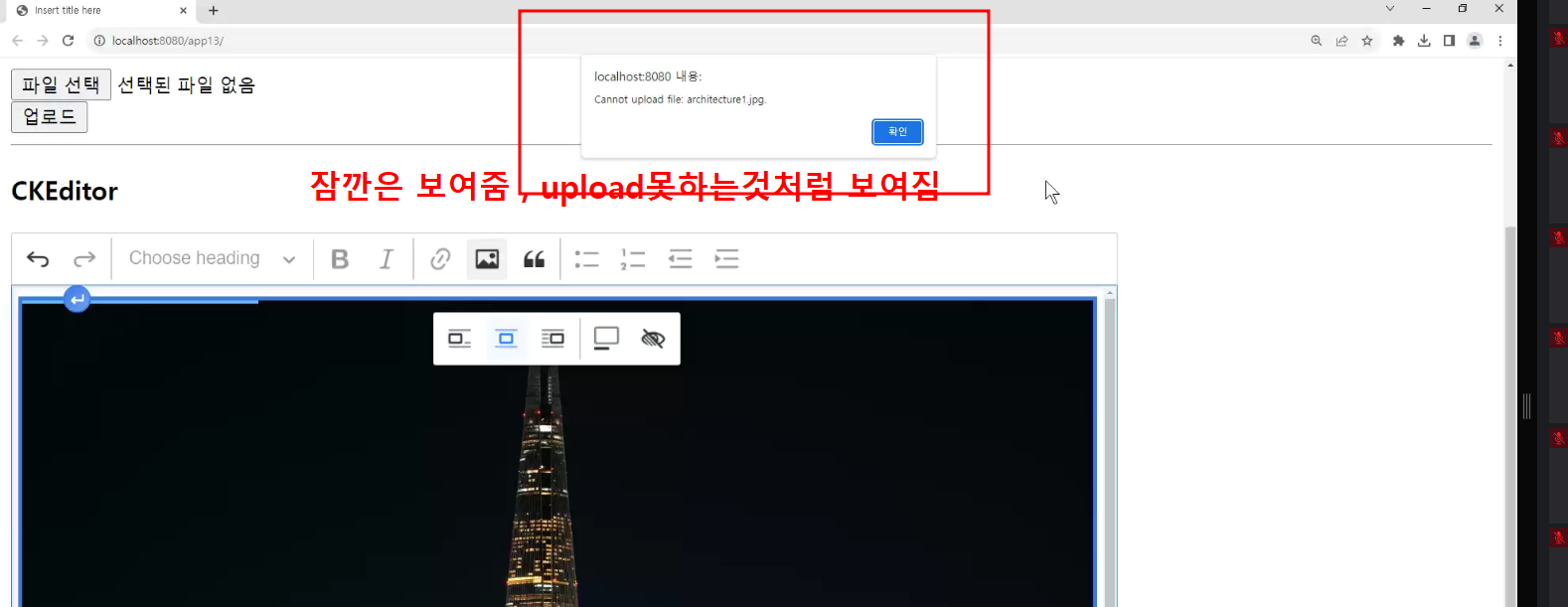
Task: Open the extensions puzzle icon
Action: [1399, 41]
